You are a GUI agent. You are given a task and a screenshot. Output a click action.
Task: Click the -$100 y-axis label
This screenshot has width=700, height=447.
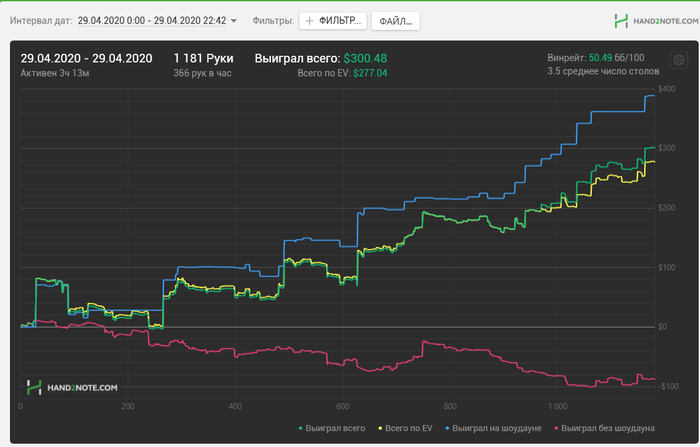(668, 386)
